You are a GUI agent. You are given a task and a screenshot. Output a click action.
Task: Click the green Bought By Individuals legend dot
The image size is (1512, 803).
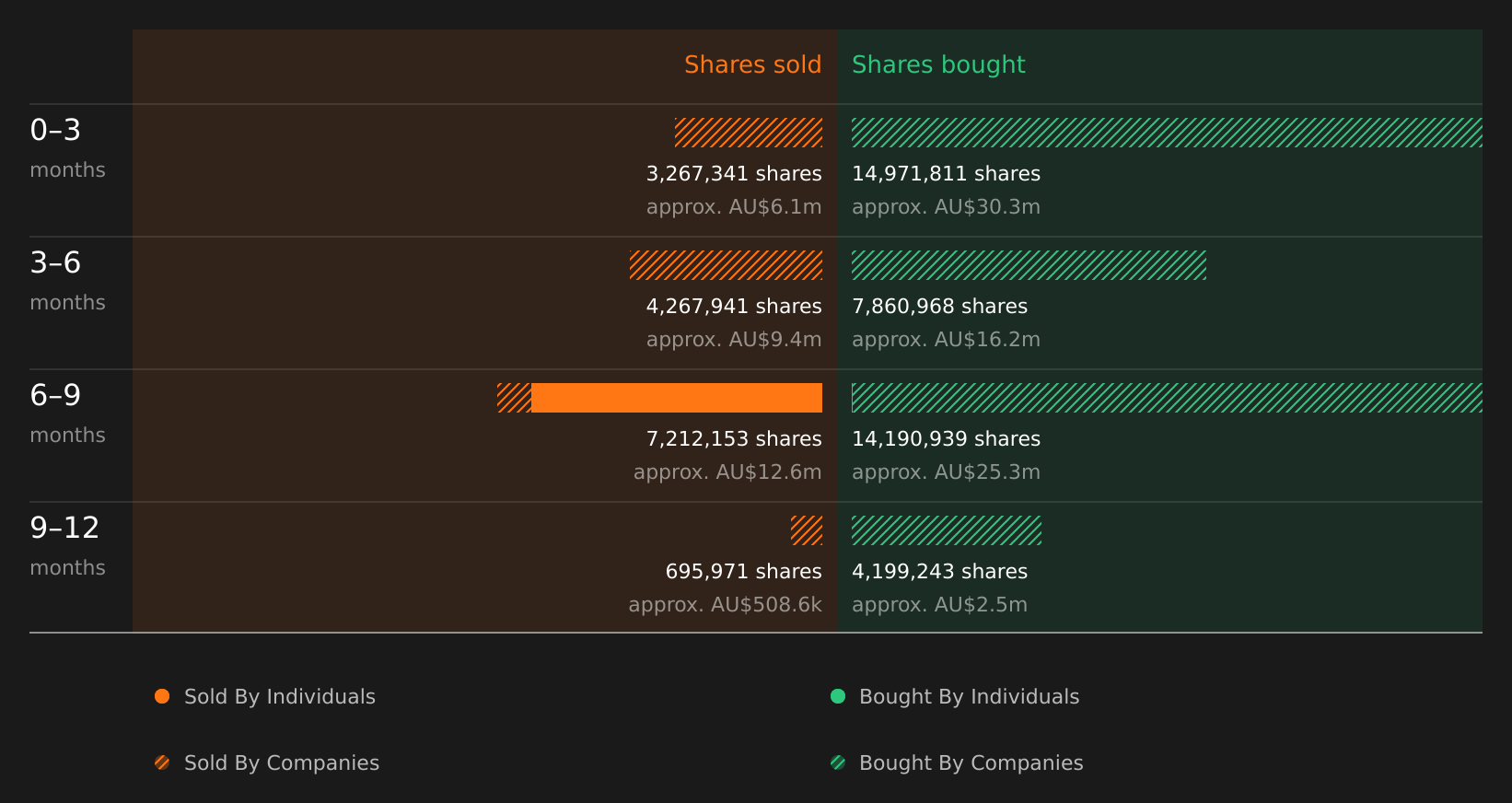838,696
